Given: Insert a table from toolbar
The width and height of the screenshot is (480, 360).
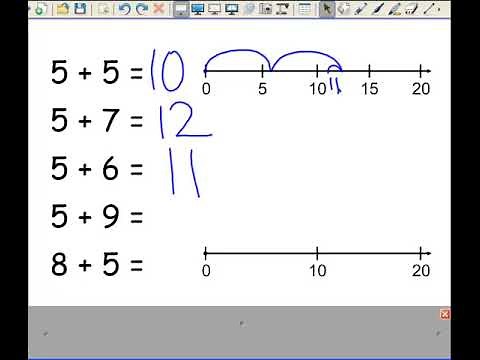Looking at the screenshot, I should (304, 9).
